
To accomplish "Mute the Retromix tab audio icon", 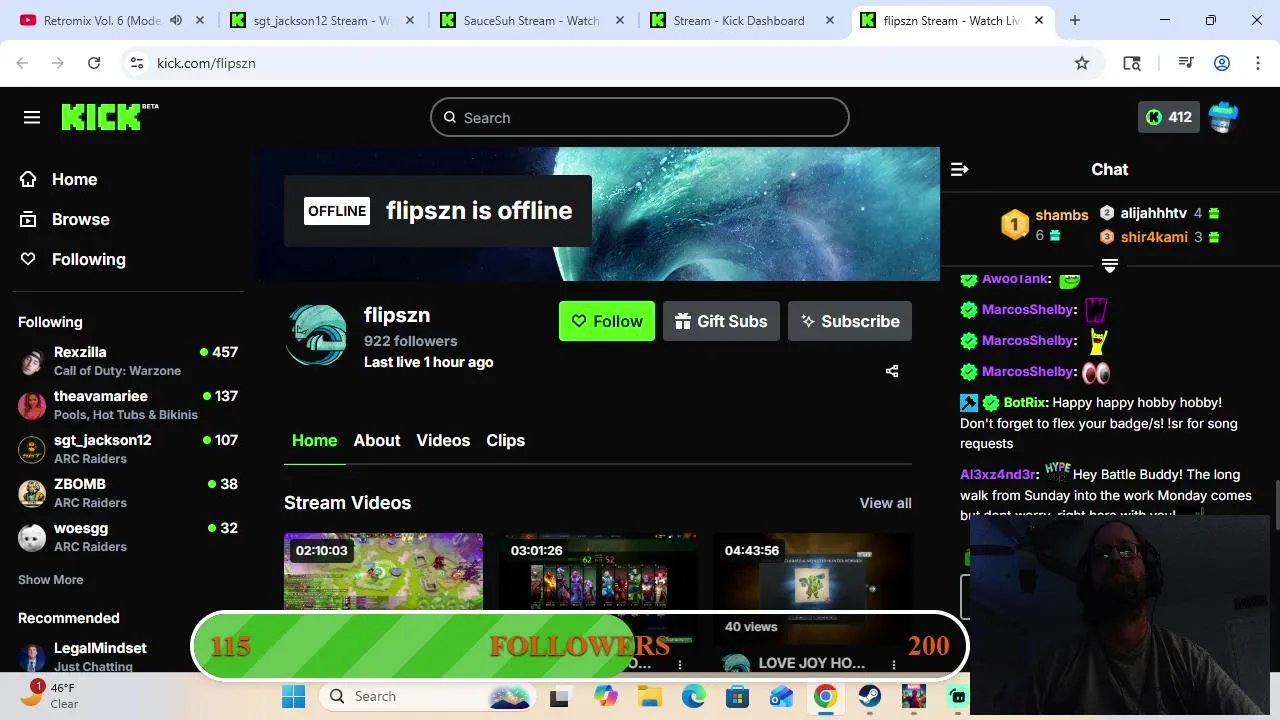I will coord(176,20).
